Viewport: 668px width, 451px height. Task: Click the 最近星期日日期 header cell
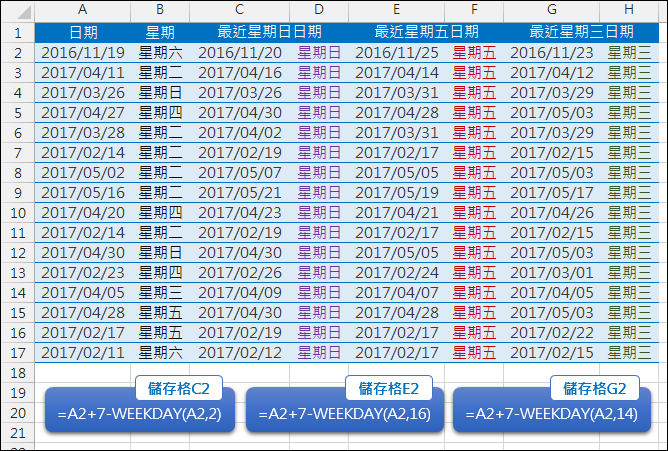pos(269,33)
